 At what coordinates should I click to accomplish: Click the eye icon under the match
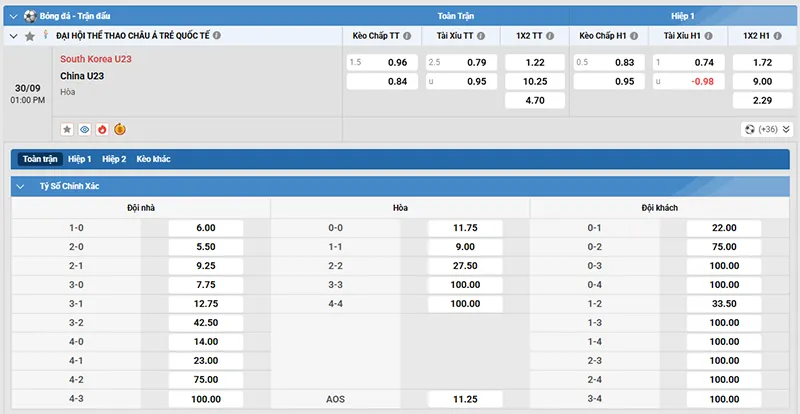(x=85, y=130)
